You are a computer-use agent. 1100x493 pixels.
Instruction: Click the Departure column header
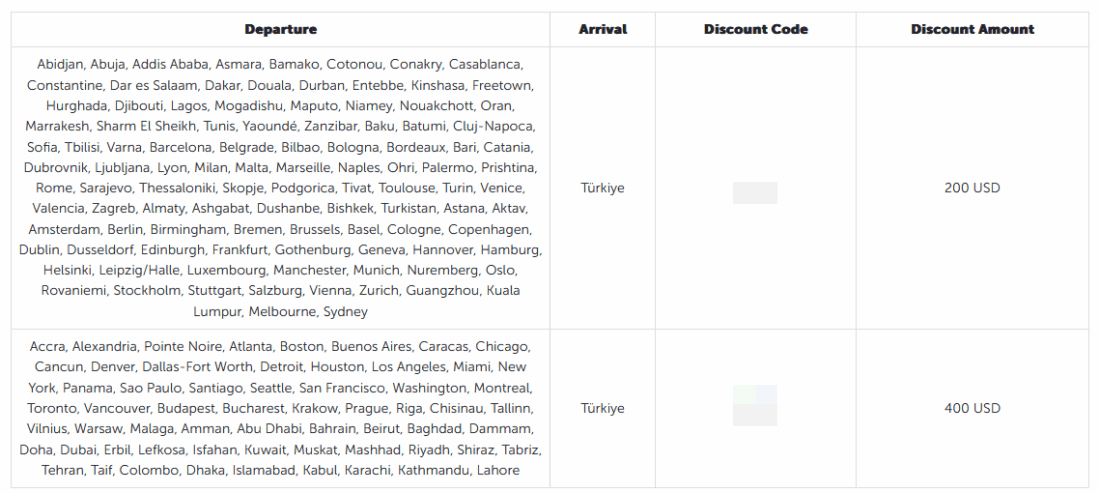280,30
